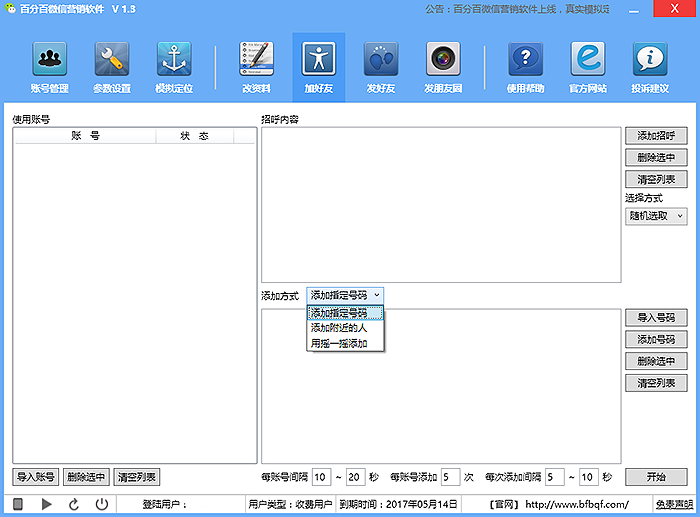Click the 添加招呼 button

coord(656,135)
